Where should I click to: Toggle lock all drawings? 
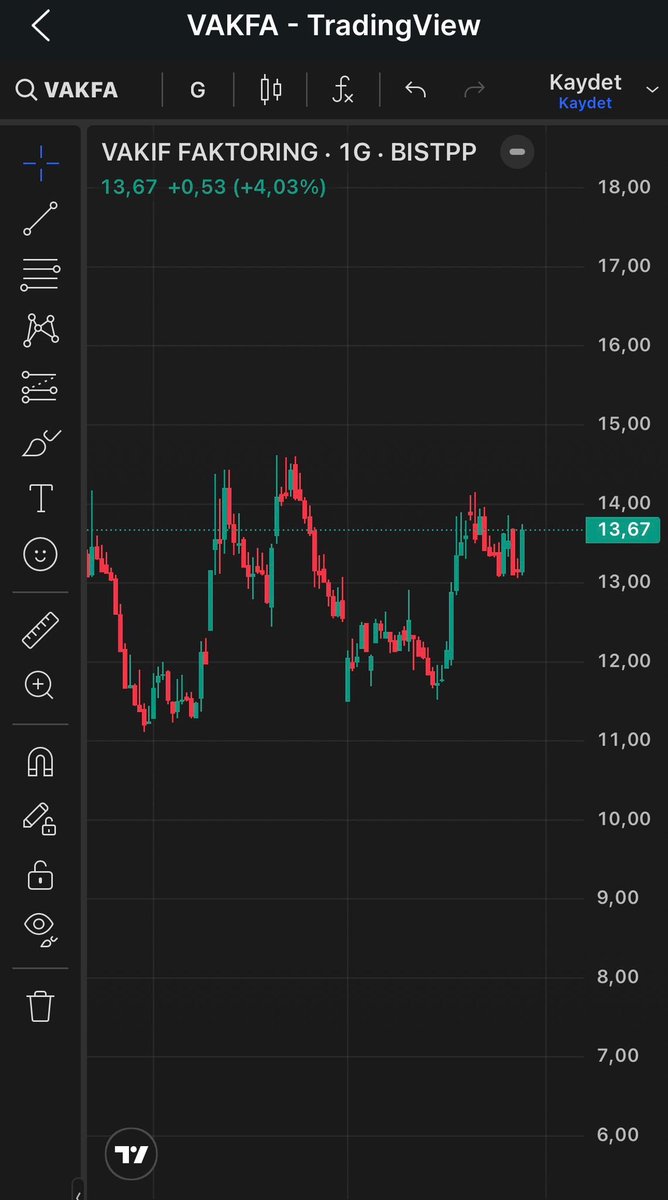click(x=41, y=875)
